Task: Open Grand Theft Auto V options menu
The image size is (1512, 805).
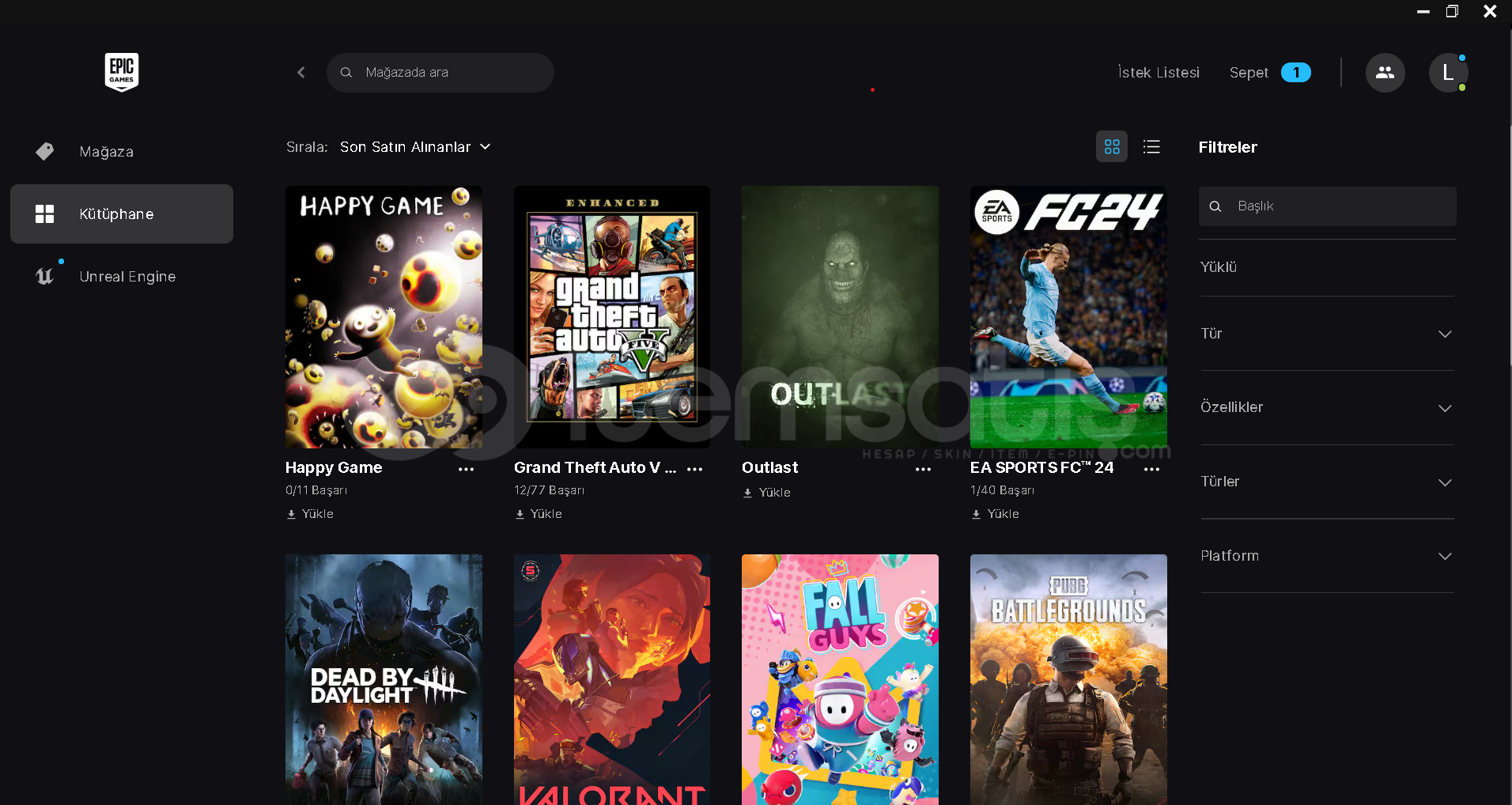Action: pos(695,469)
